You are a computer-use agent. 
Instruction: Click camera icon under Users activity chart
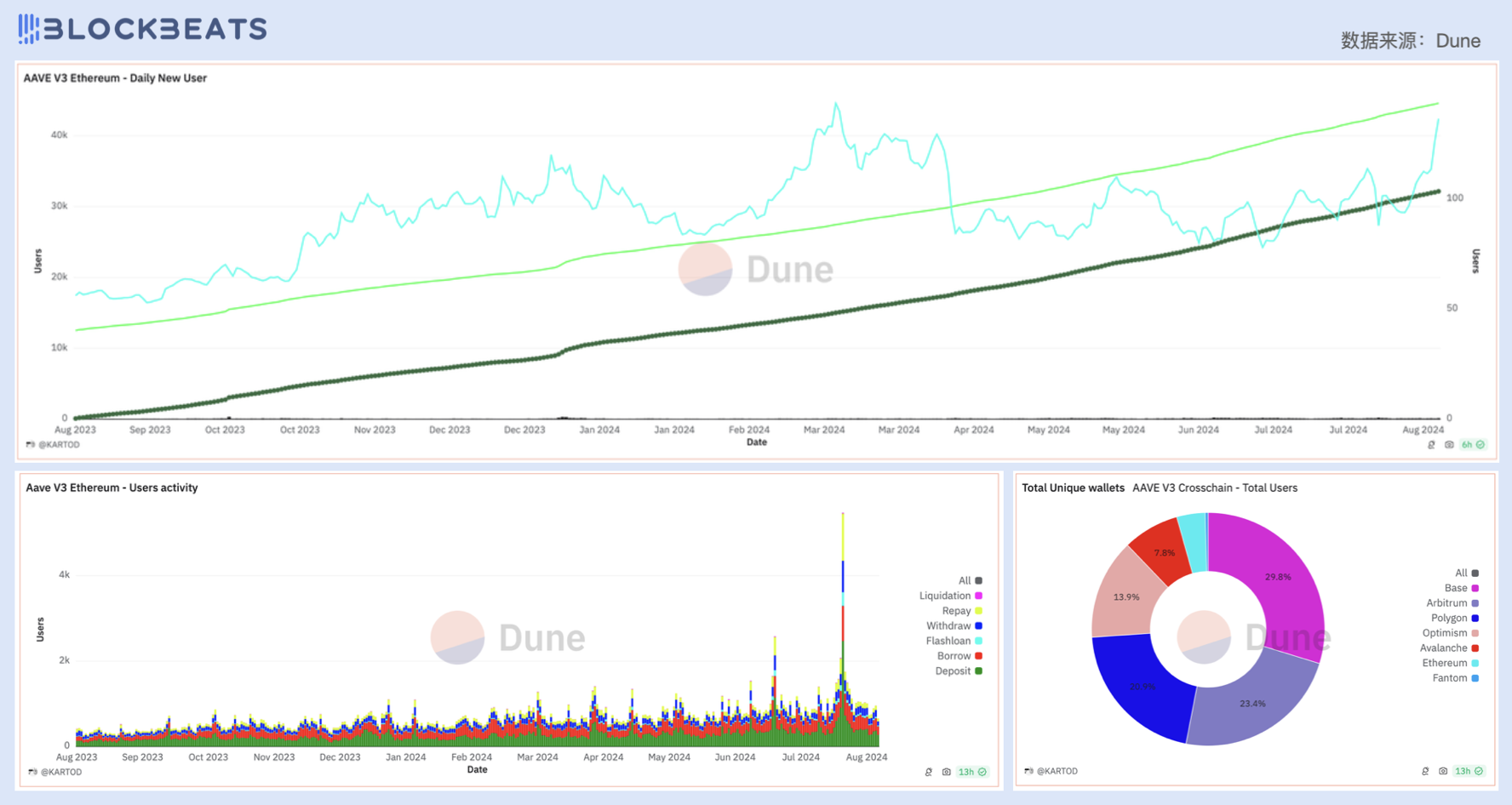click(x=946, y=772)
